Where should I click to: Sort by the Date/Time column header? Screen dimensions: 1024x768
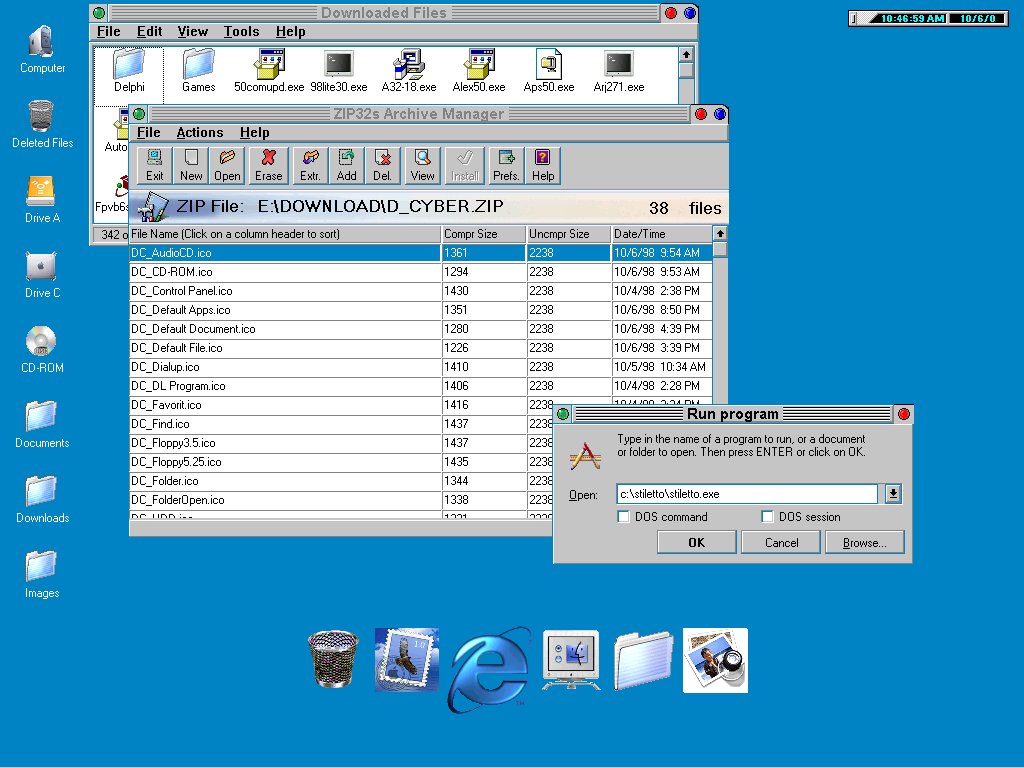pos(660,234)
